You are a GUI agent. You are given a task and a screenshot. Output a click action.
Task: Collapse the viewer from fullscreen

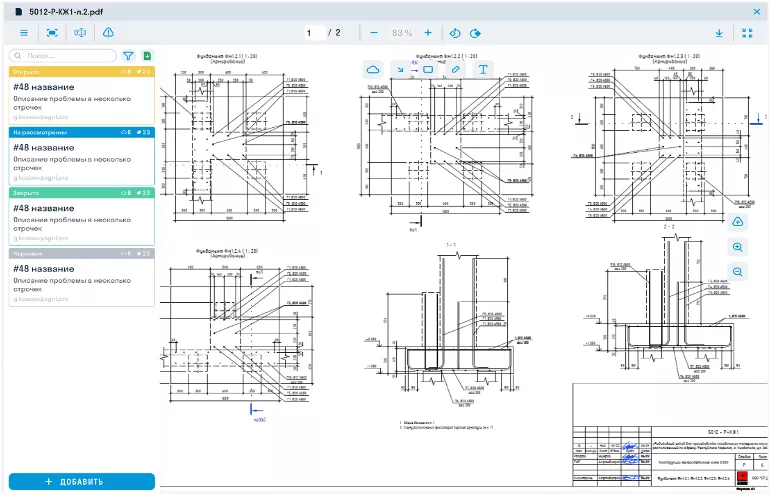(x=747, y=33)
